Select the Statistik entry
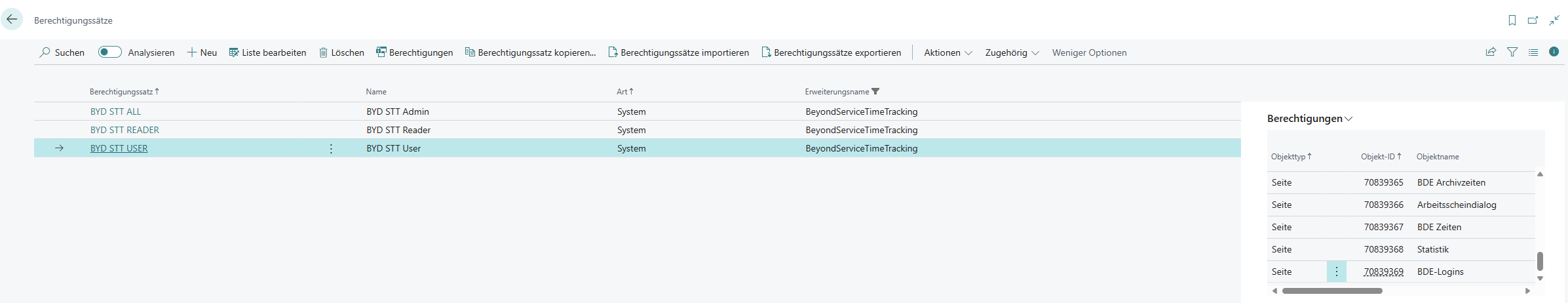Viewport: 1568px width, 303px height. (1433, 249)
